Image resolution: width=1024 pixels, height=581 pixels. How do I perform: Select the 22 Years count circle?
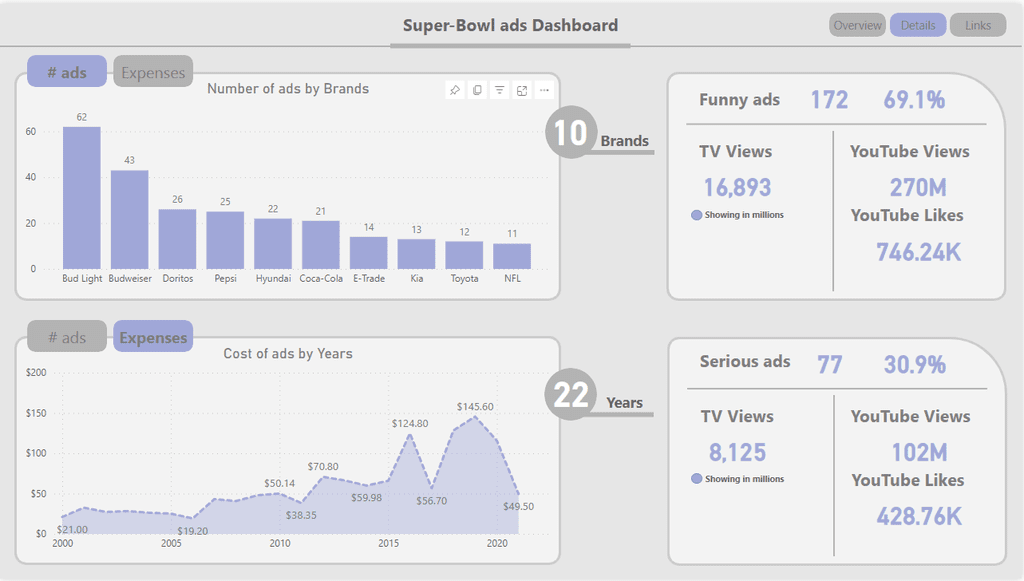(571, 394)
